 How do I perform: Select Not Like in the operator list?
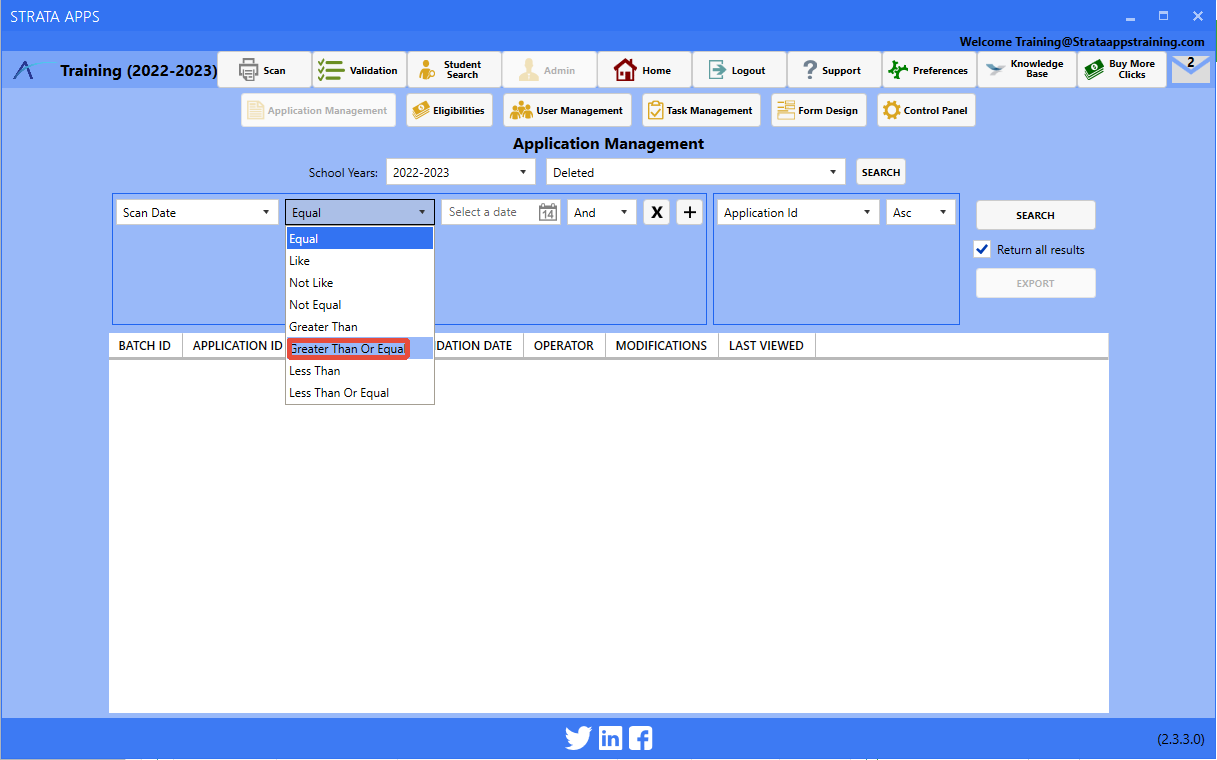click(360, 282)
